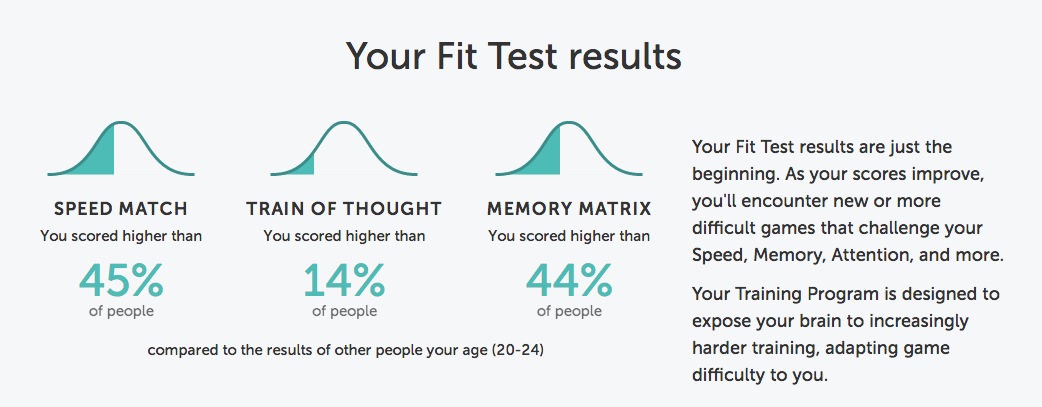Click "of people" below the 45% score
Screen dimensions: 1042x407
click(x=120, y=311)
